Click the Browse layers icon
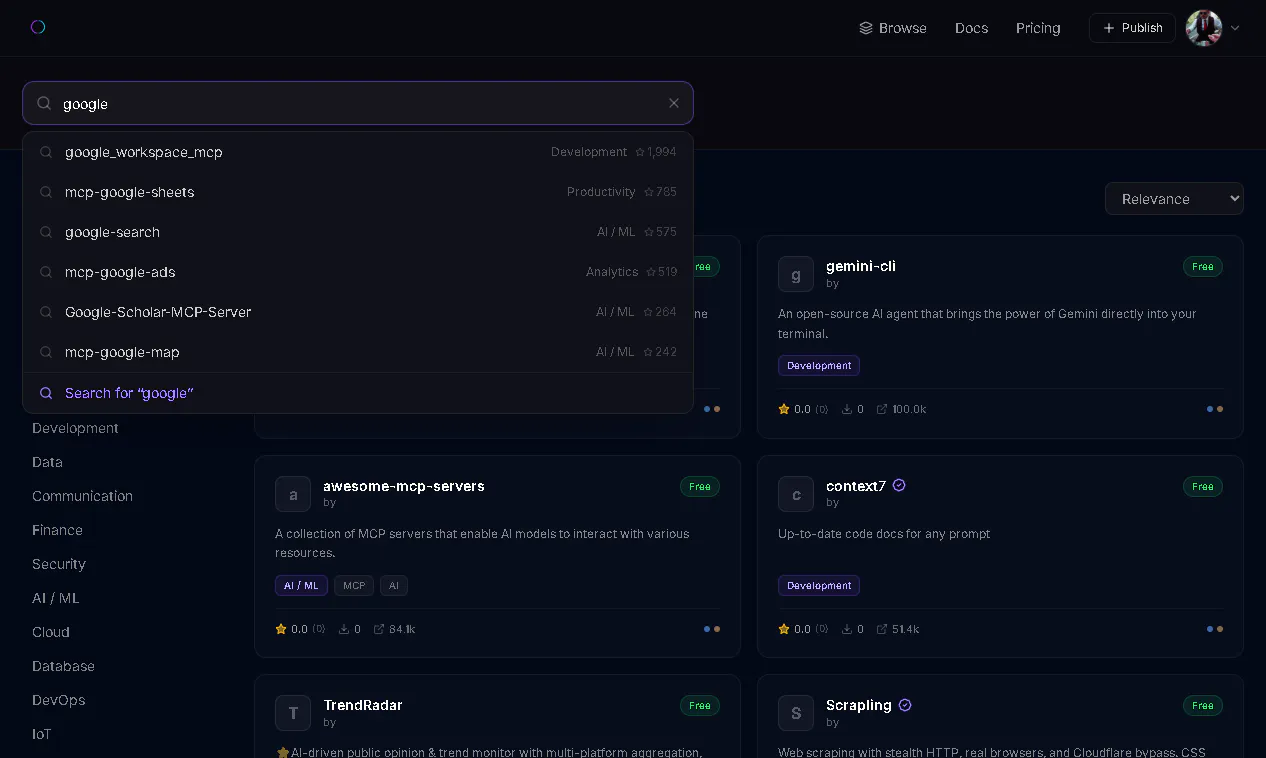The image size is (1266, 758). [x=866, y=28]
